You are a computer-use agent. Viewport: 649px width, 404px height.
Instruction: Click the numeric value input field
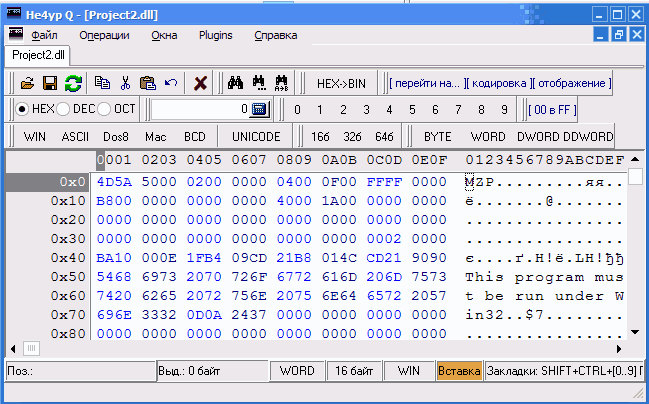click(x=200, y=109)
